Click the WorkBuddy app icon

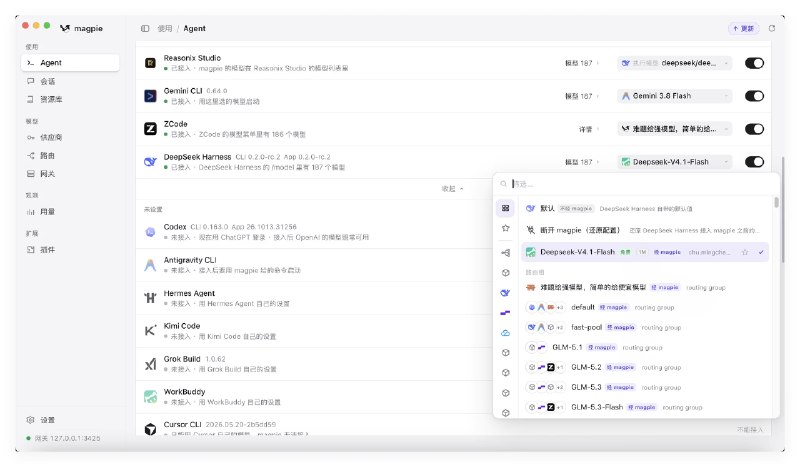click(150, 397)
